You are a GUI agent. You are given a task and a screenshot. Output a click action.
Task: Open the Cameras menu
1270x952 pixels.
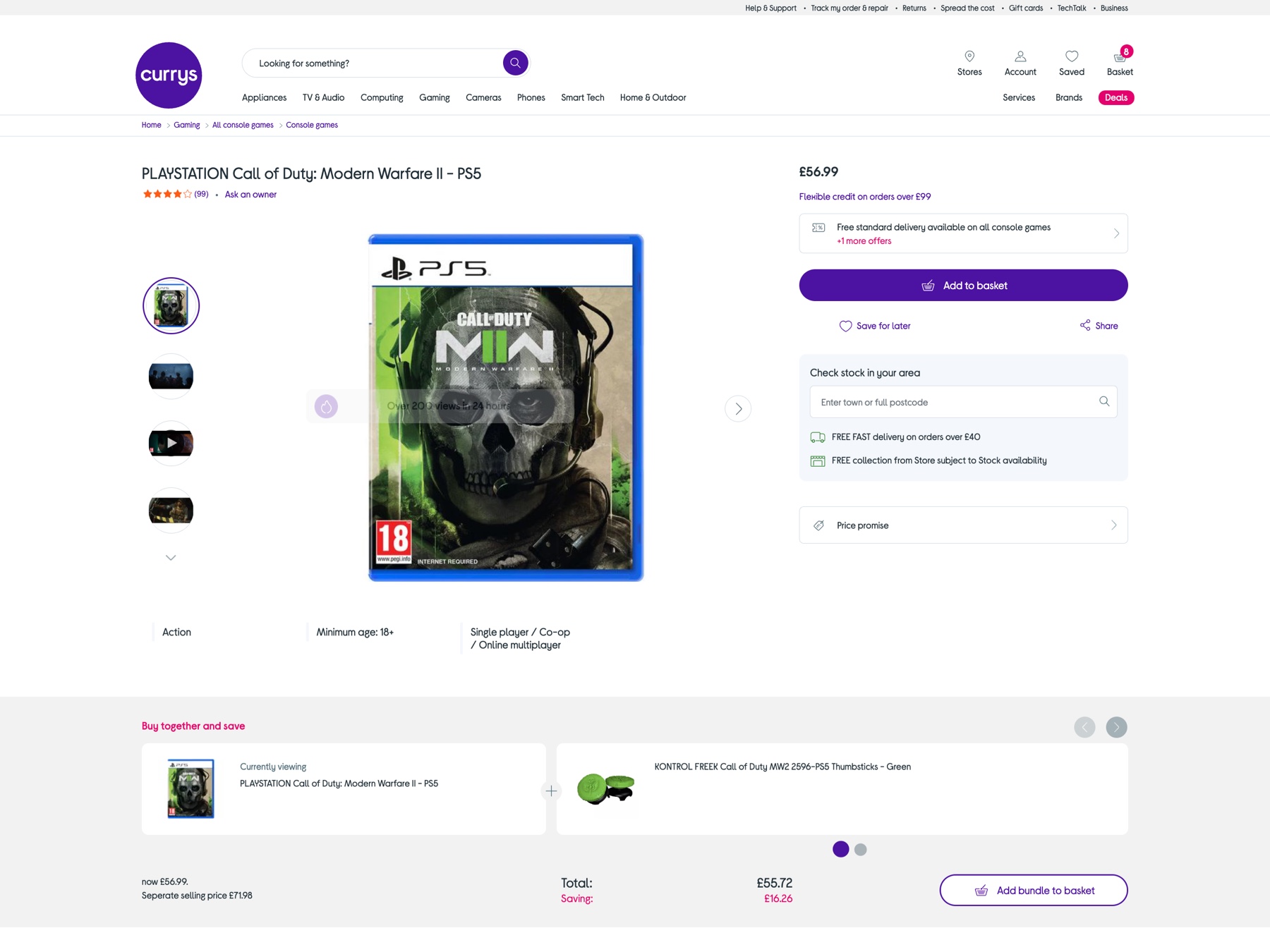483,97
